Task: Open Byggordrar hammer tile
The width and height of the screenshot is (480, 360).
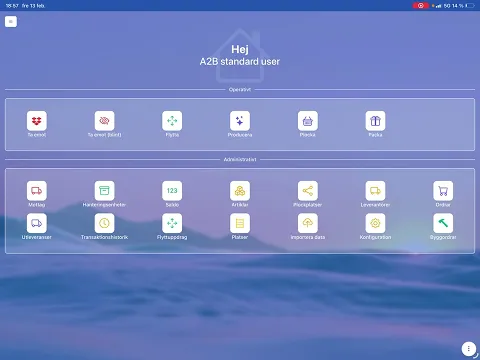Action: pyautogui.click(x=443, y=223)
